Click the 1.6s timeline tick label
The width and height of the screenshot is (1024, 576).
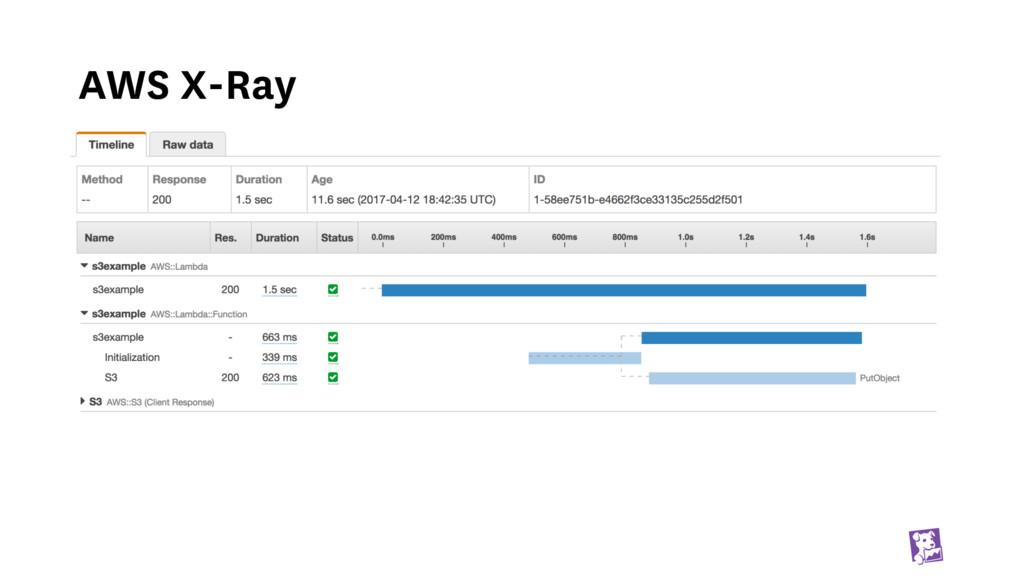pyautogui.click(x=867, y=237)
